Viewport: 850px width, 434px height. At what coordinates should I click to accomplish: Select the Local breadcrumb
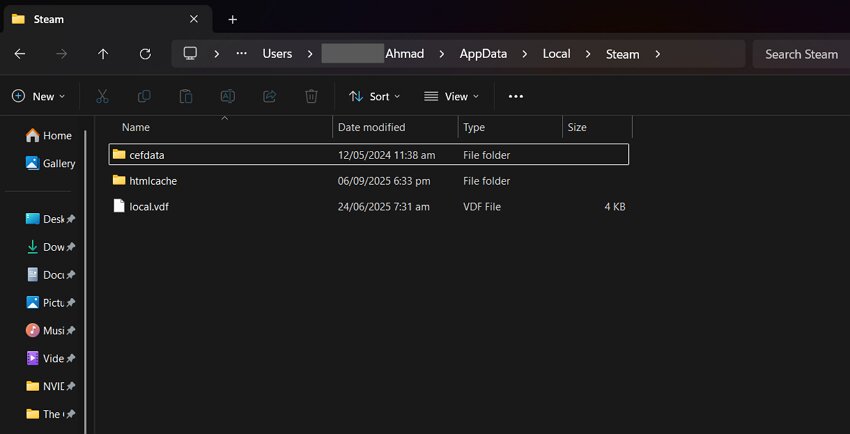pyautogui.click(x=557, y=54)
